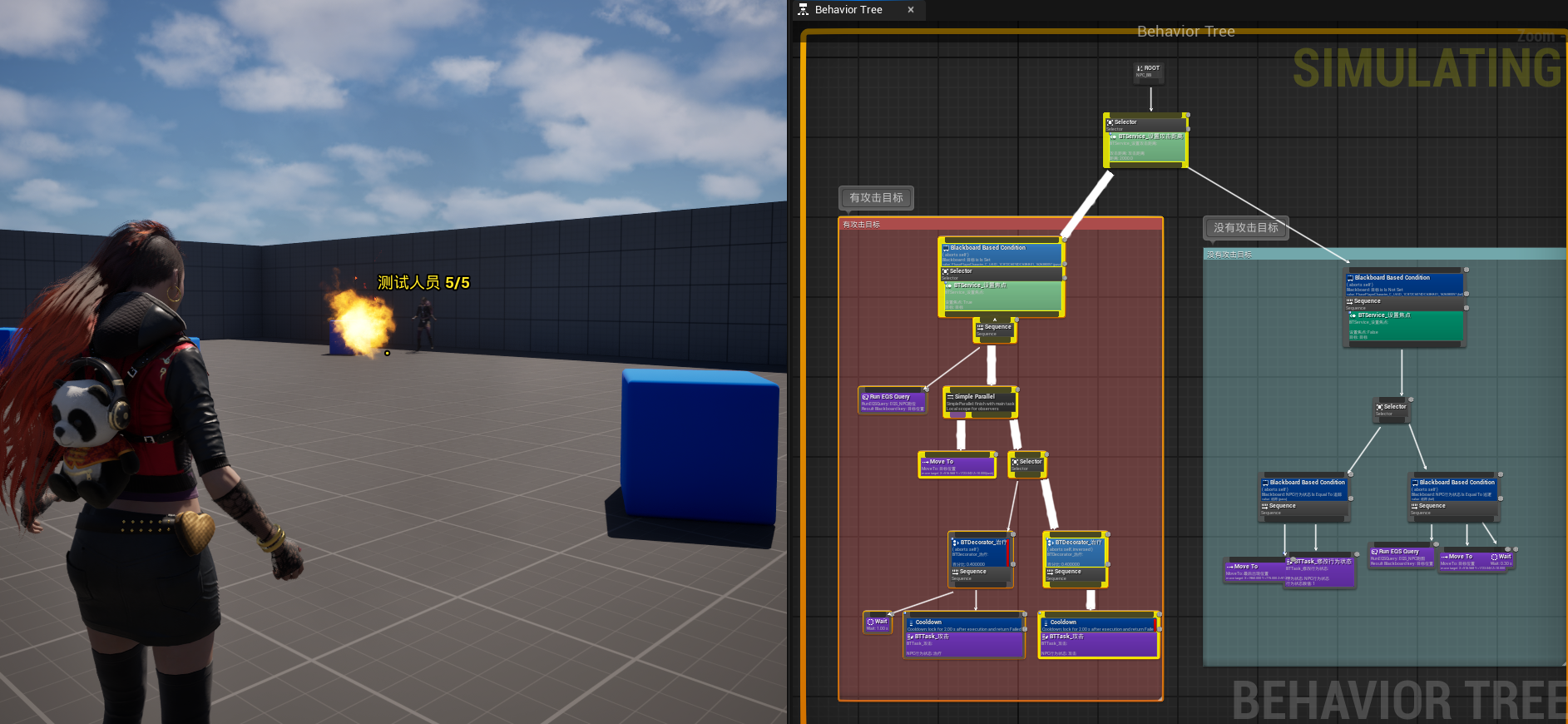Screen dimensions: 1568x724
Task: Select the highlighted BTTask_攻击 task node
Action: [x=1099, y=645]
